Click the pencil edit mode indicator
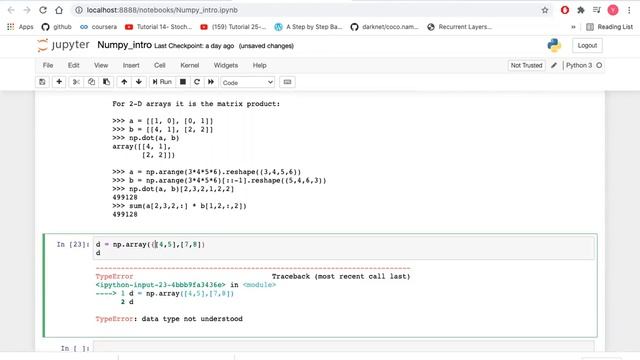Image resolution: width=640 pixels, height=360 pixels. (554, 65)
